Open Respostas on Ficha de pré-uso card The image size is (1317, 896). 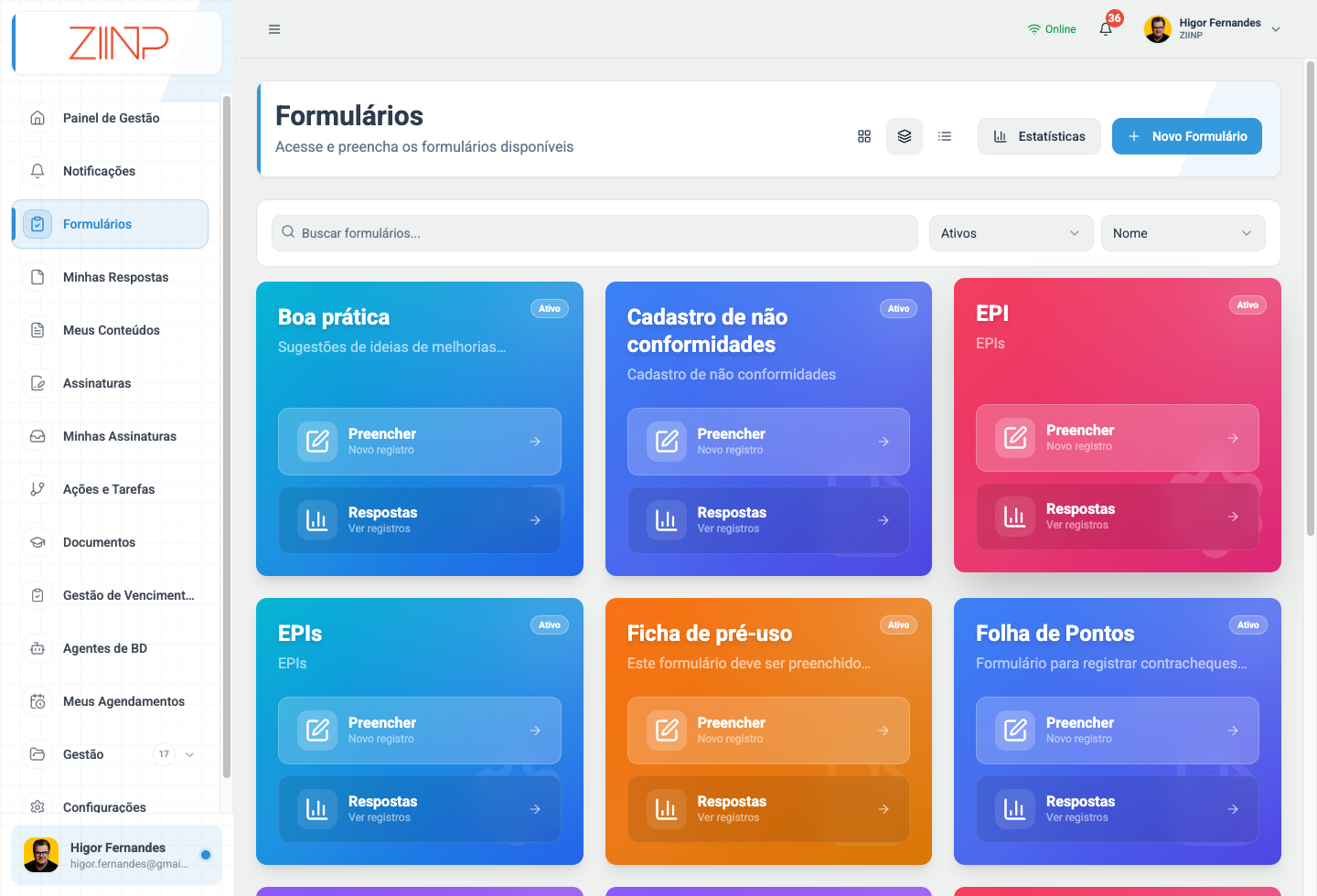[768, 809]
